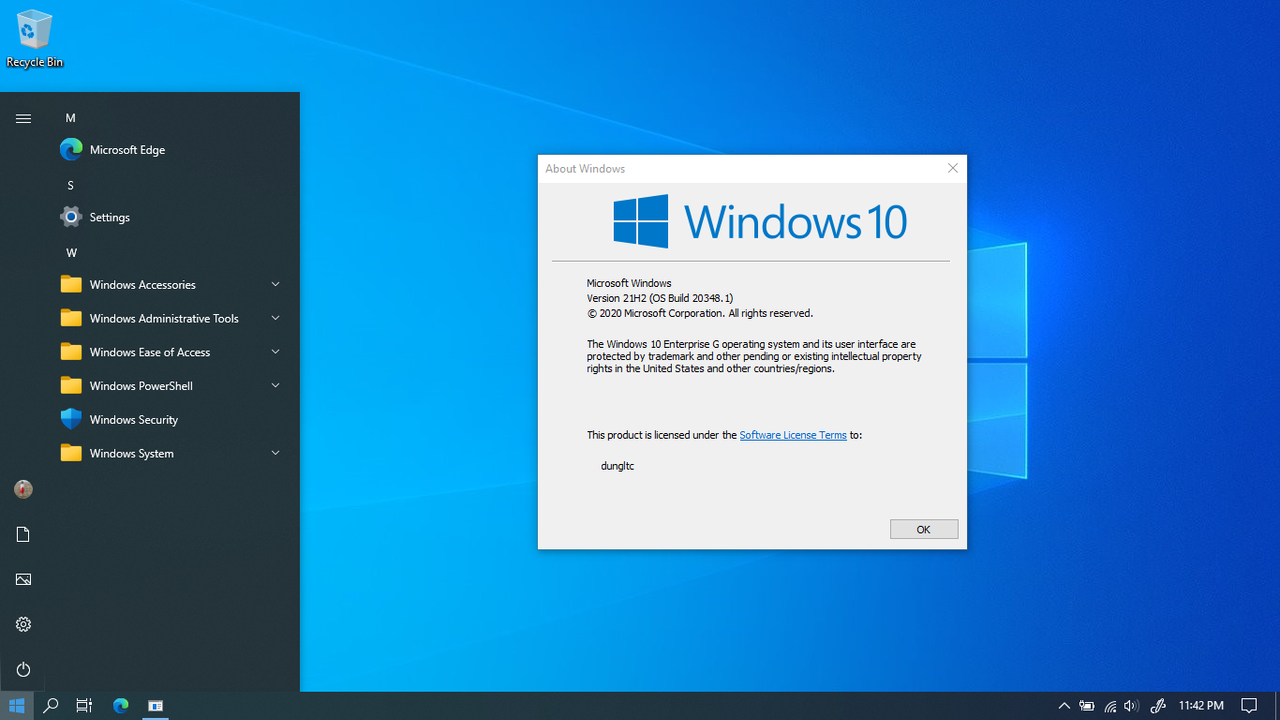
Task: Open Documents from the Start side rail
Action: (23, 535)
